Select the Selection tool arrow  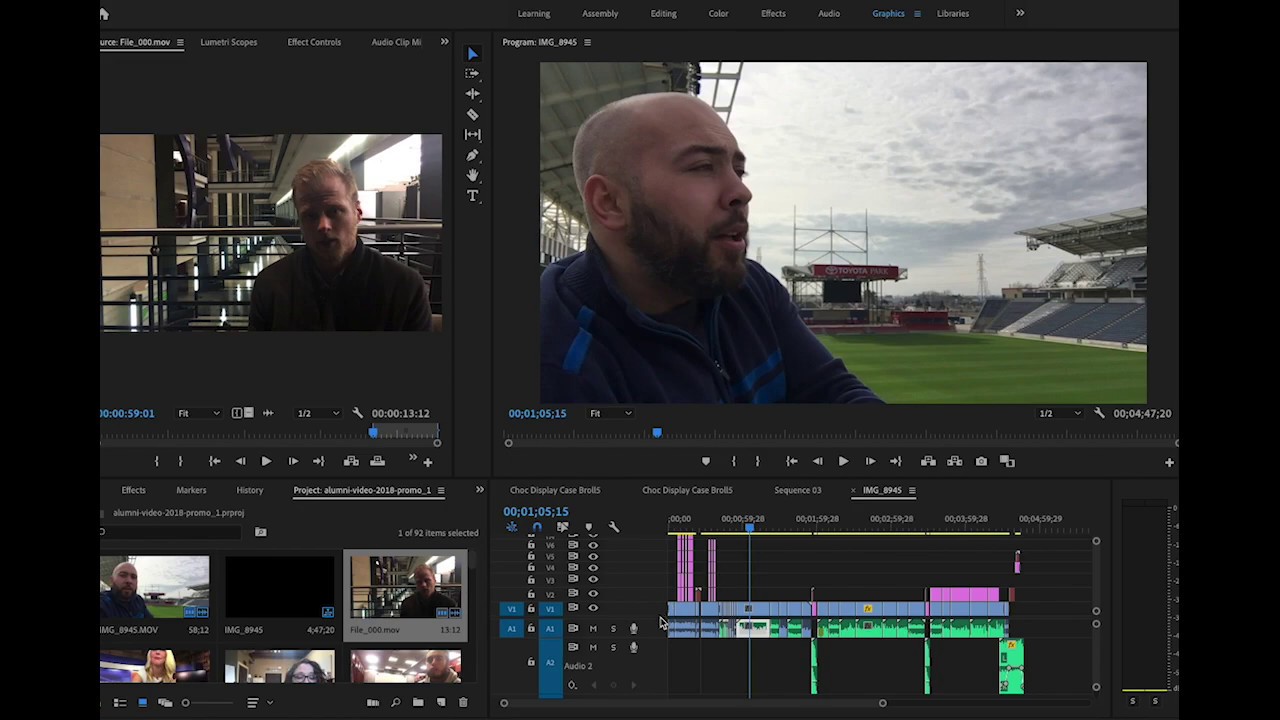coord(473,54)
